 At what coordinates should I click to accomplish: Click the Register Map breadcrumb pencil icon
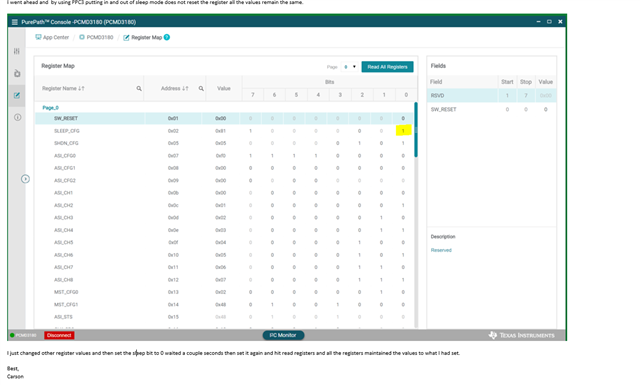[x=126, y=38]
